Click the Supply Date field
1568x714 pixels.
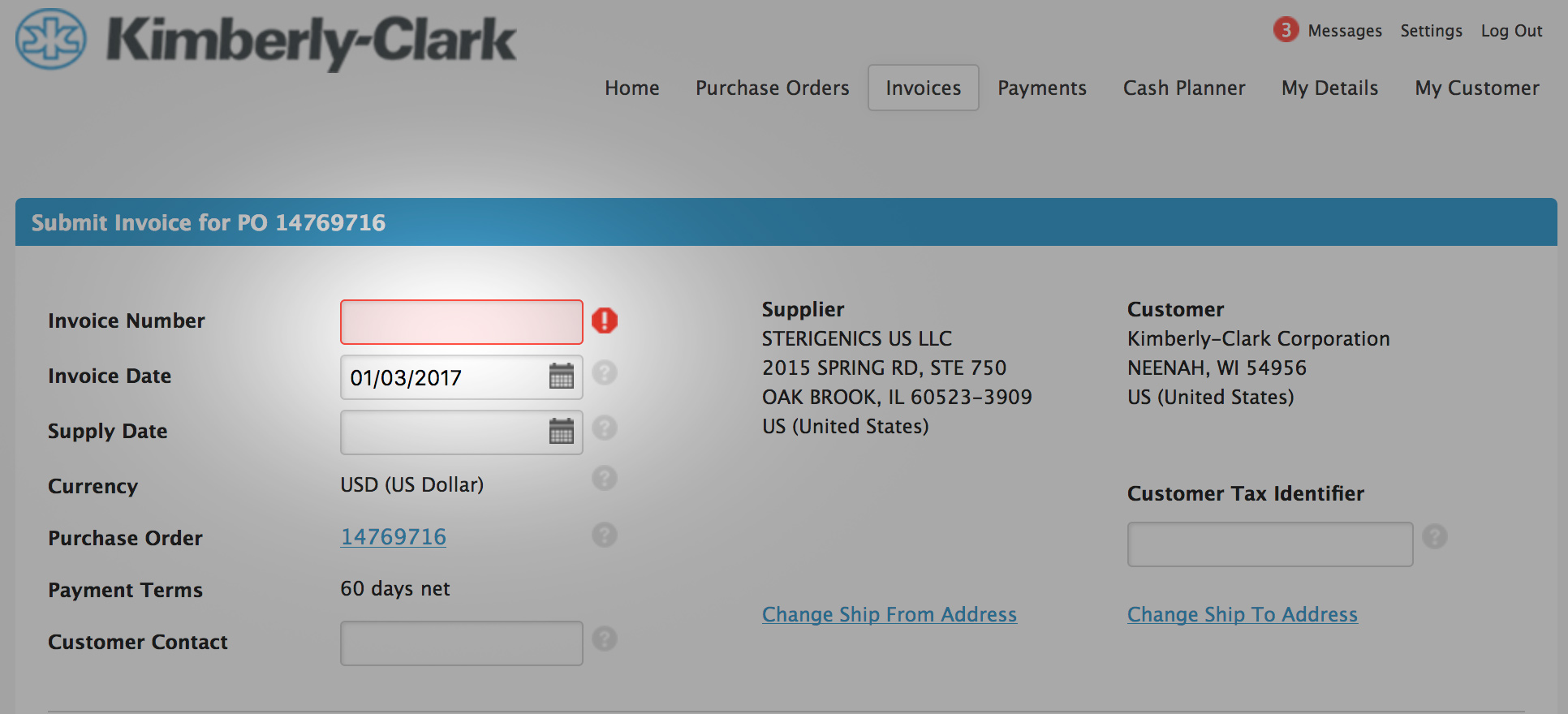tap(462, 432)
